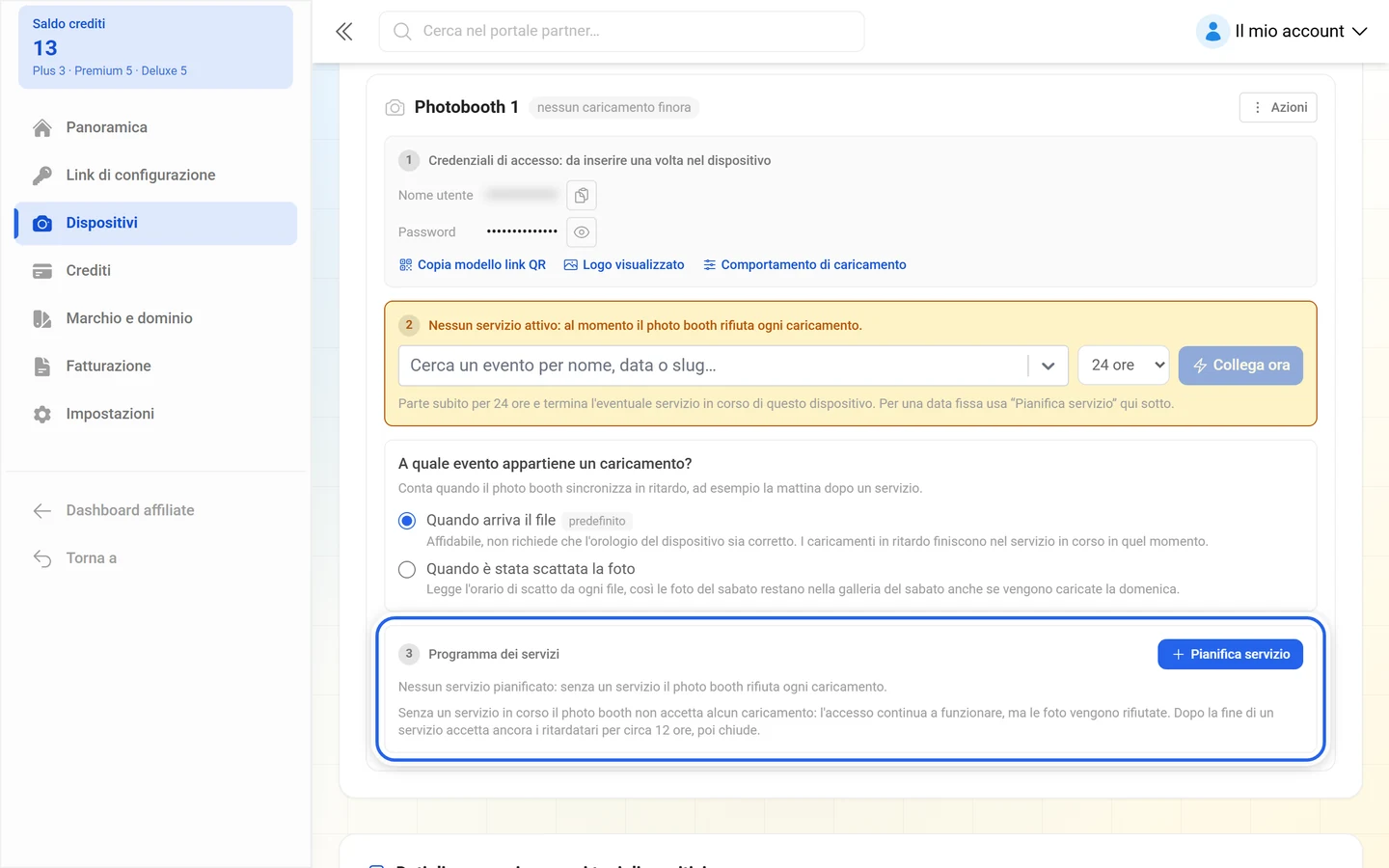Click the home icon for Panoramica
Screen dimensions: 1389x868
(x=42, y=128)
